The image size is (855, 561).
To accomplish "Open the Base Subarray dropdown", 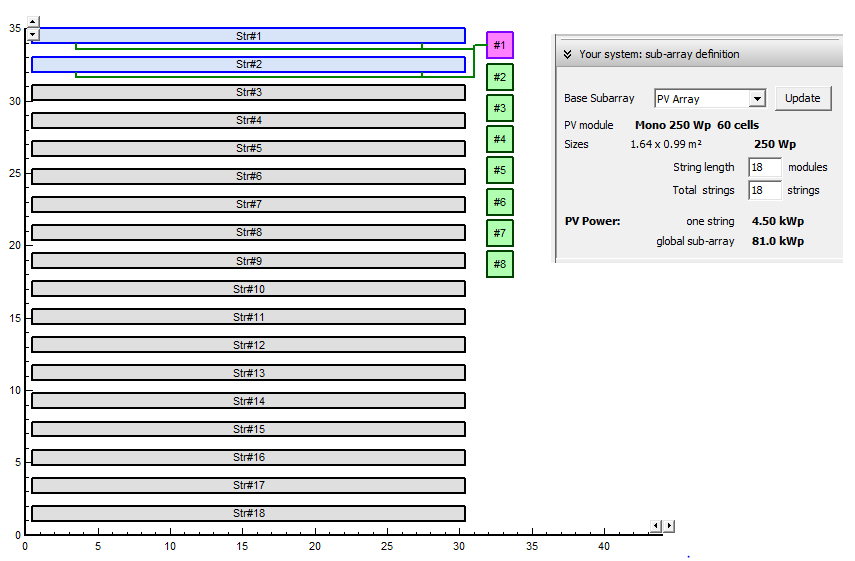I will coord(757,99).
